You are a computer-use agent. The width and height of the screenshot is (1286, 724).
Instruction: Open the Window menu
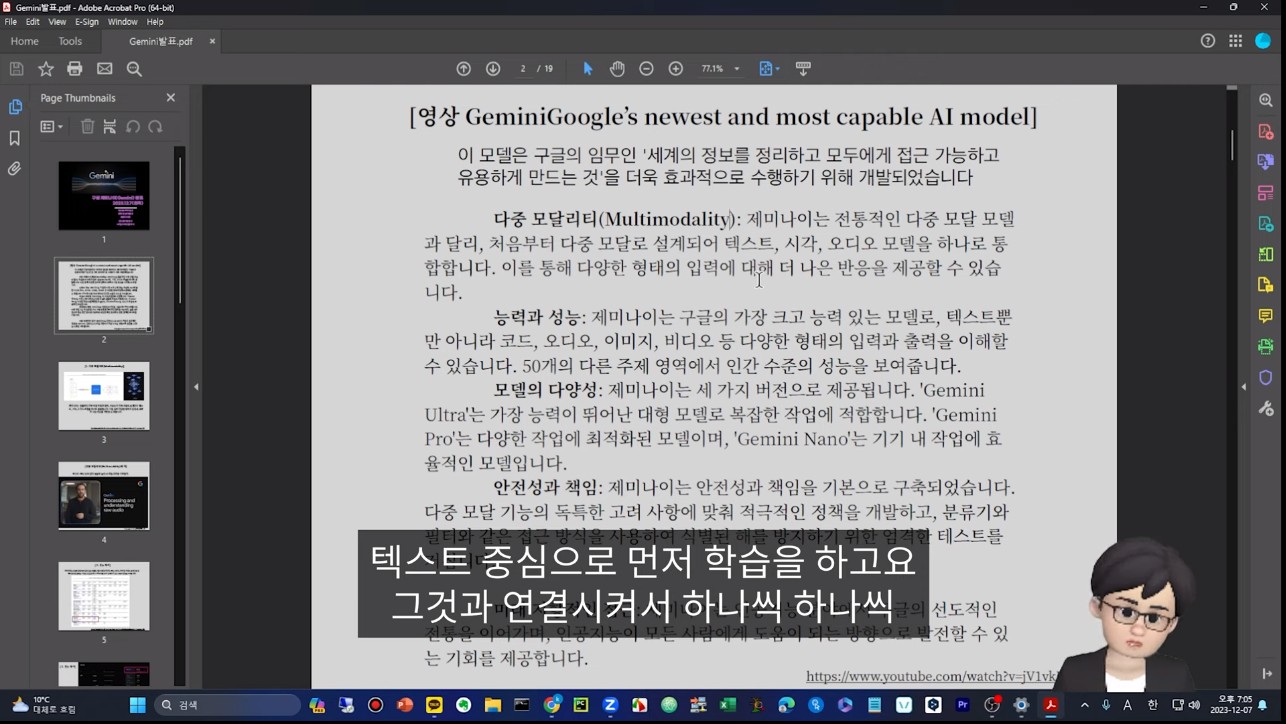click(x=123, y=22)
